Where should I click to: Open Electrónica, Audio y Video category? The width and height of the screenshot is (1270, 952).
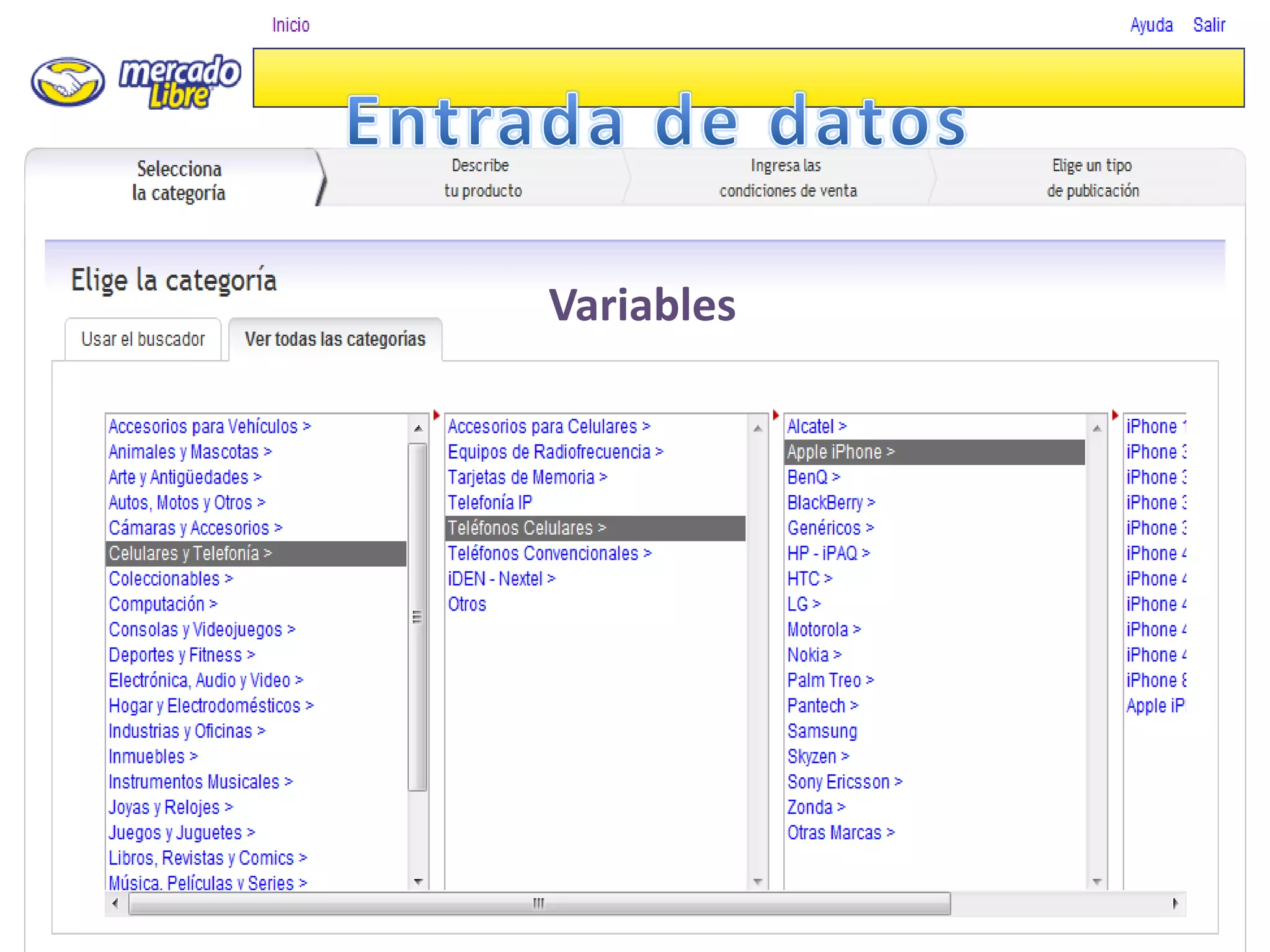206,681
